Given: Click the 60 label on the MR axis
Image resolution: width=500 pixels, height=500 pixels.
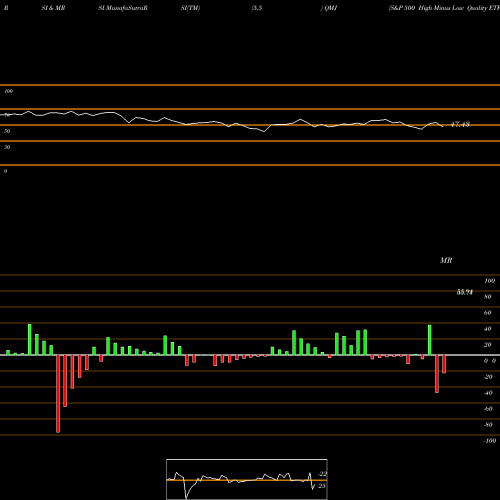Looking at the screenshot, I should tap(487, 313).
